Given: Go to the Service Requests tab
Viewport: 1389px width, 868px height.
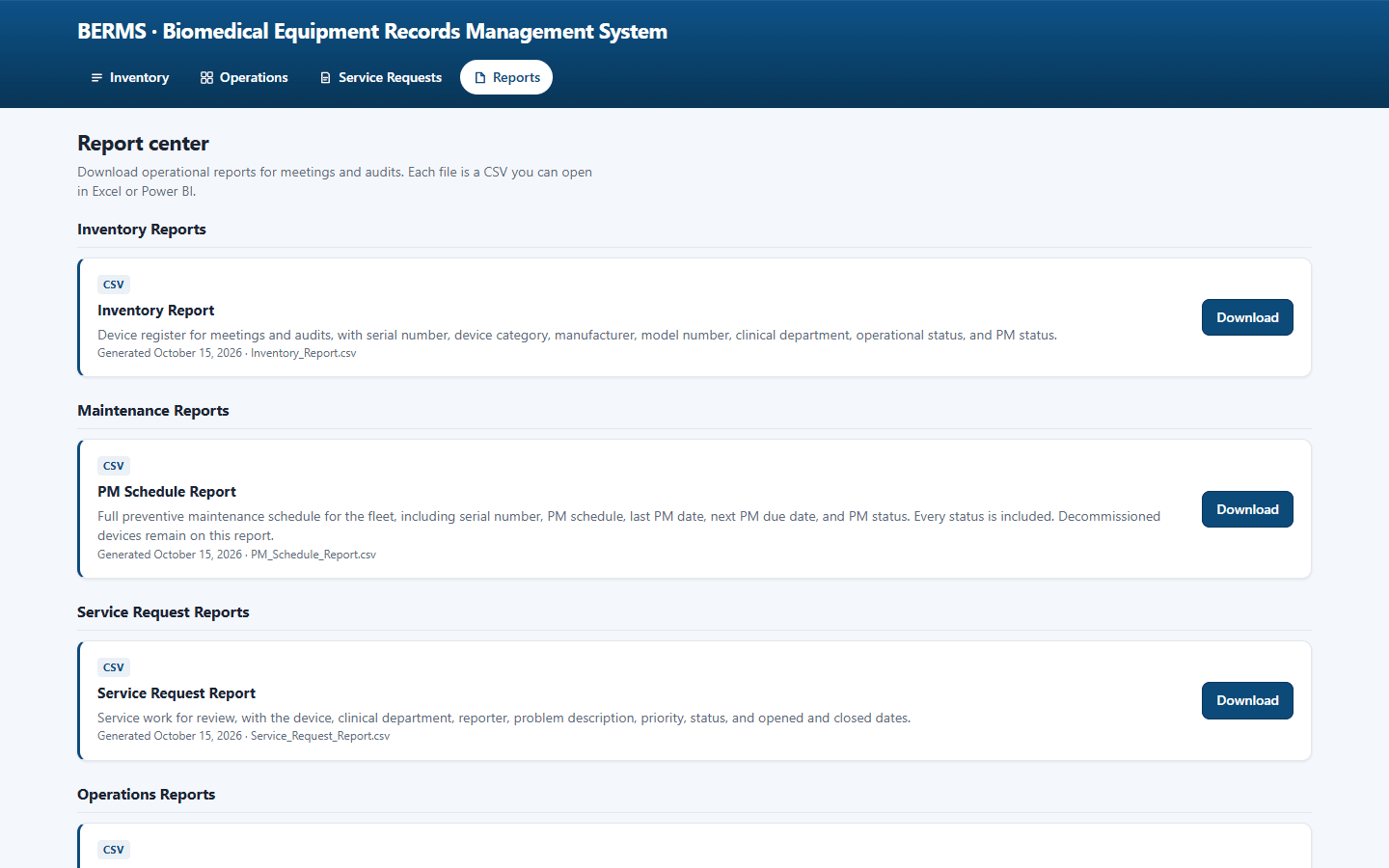Looking at the screenshot, I should [x=380, y=77].
